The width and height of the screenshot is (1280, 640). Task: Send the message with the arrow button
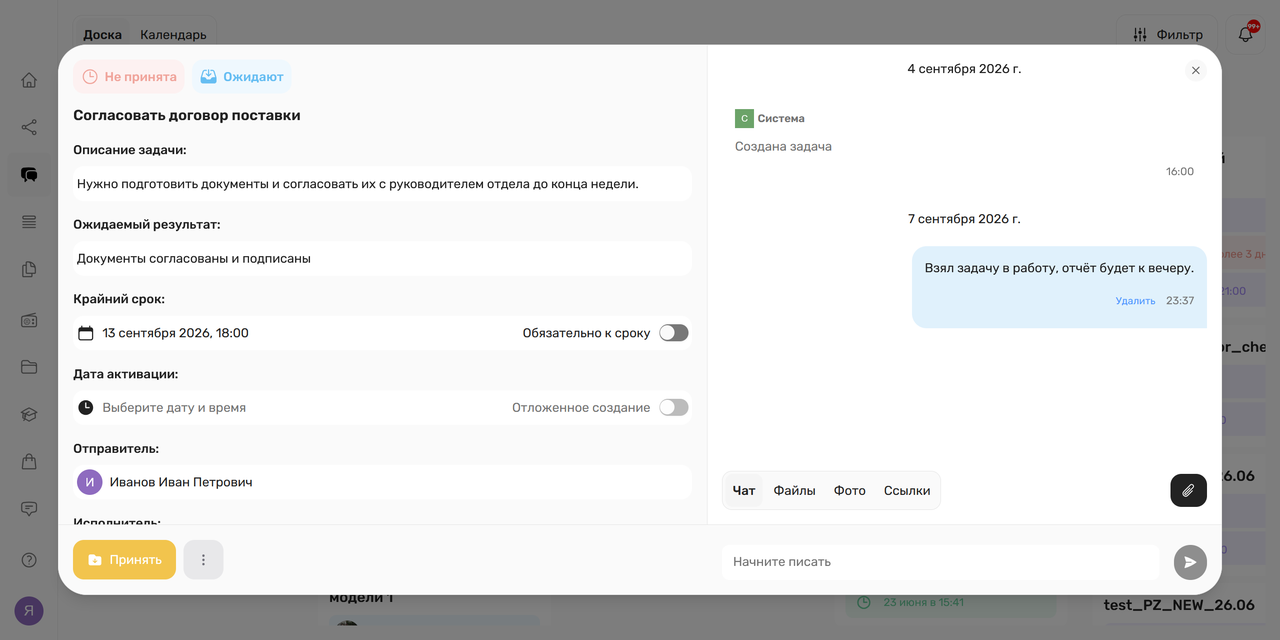coord(1190,562)
